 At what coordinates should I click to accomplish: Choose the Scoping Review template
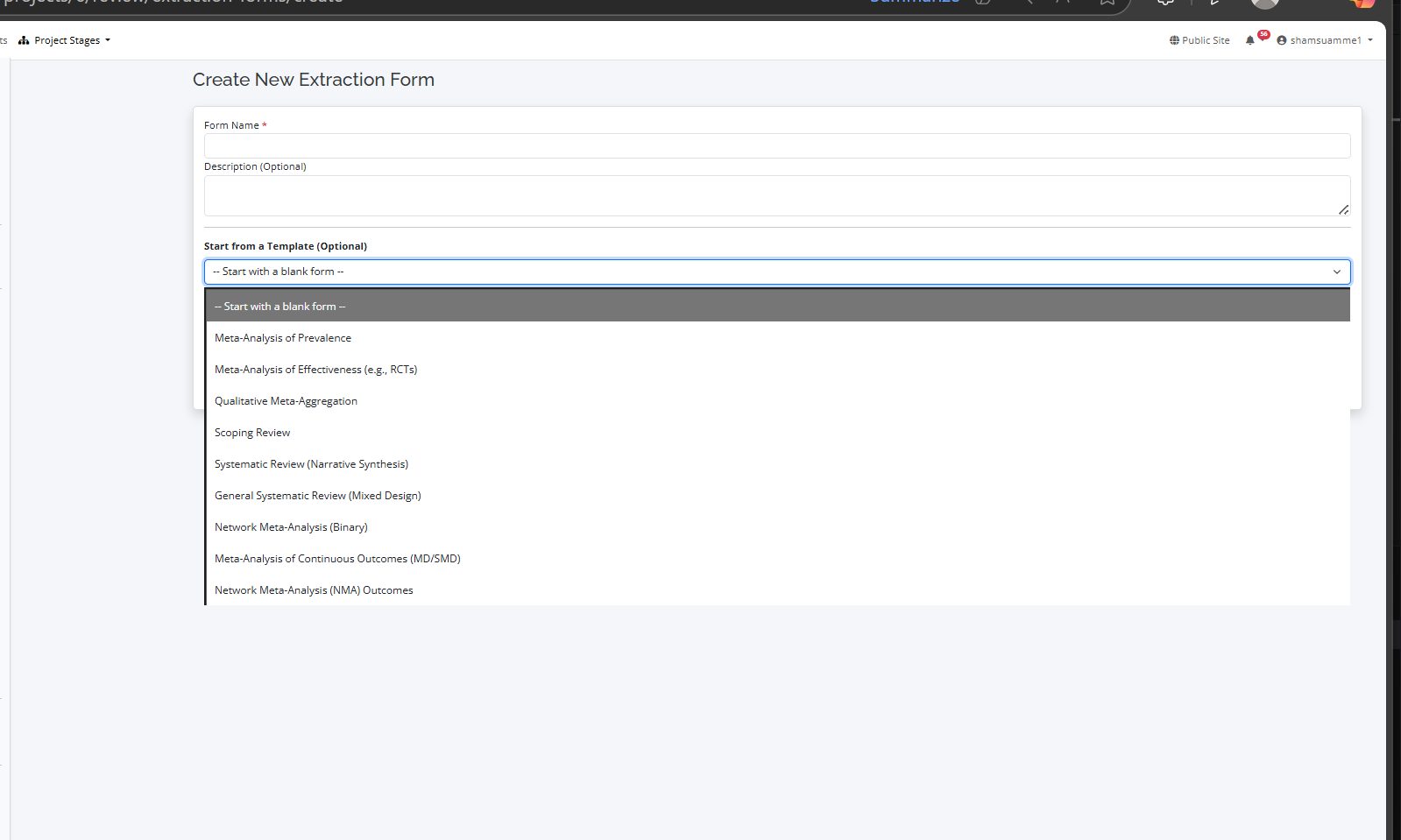(x=252, y=433)
